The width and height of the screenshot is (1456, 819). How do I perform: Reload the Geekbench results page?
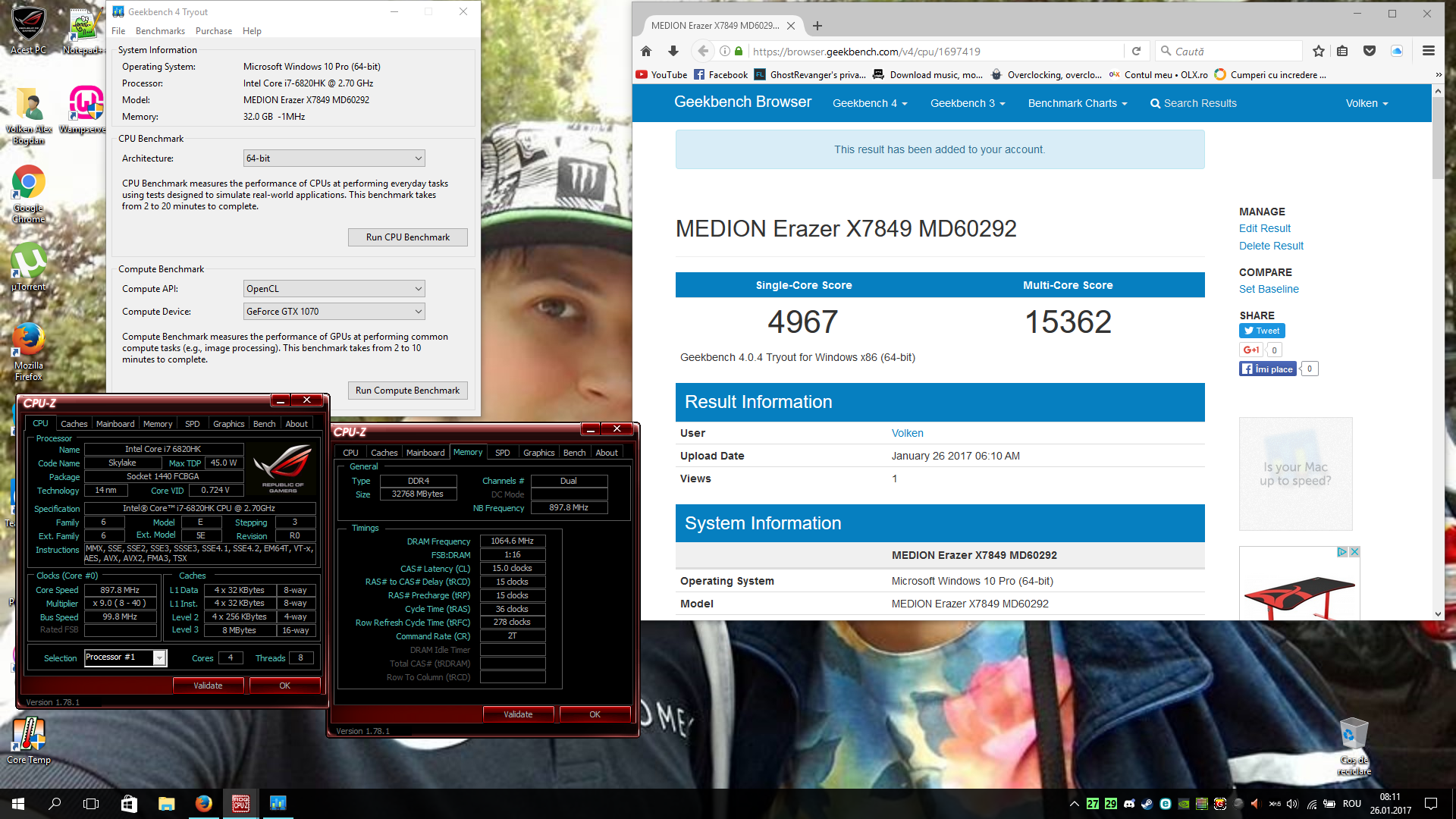pyautogui.click(x=1136, y=52)
